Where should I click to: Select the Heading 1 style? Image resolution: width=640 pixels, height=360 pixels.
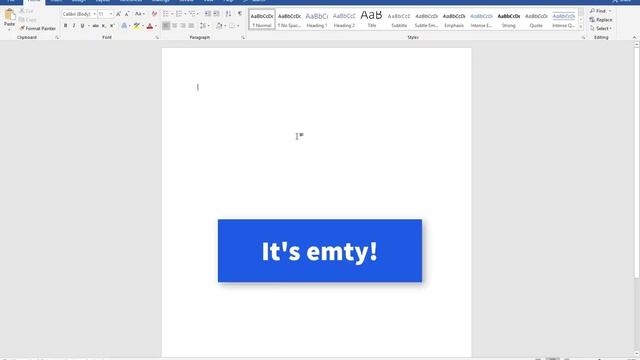317,19
